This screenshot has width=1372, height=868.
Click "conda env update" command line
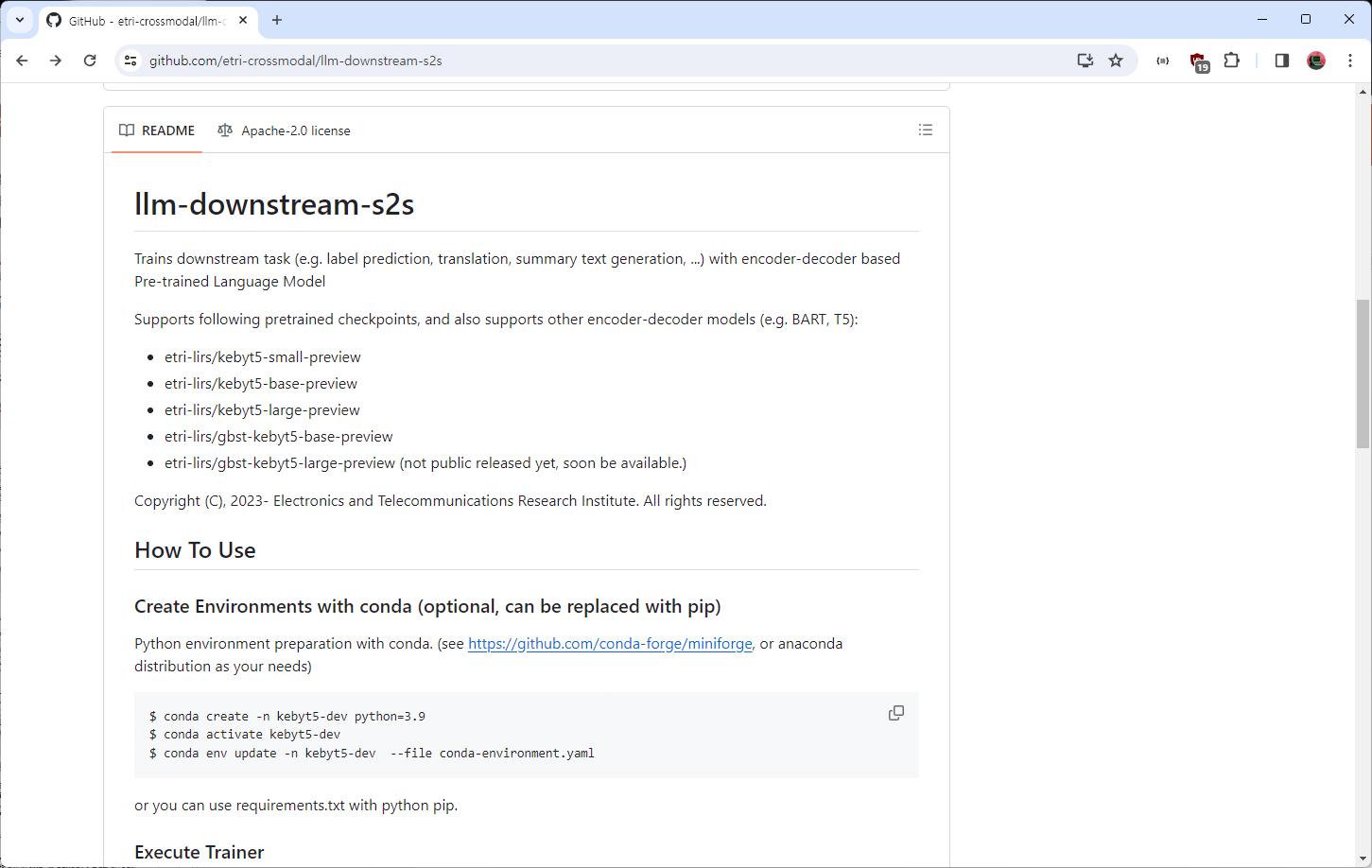point(372,754)
